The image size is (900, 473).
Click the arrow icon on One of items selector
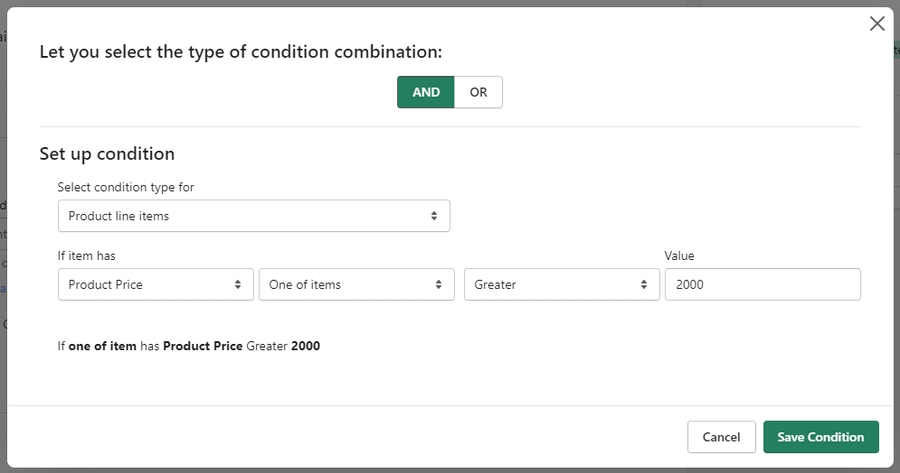pos(438,285)
